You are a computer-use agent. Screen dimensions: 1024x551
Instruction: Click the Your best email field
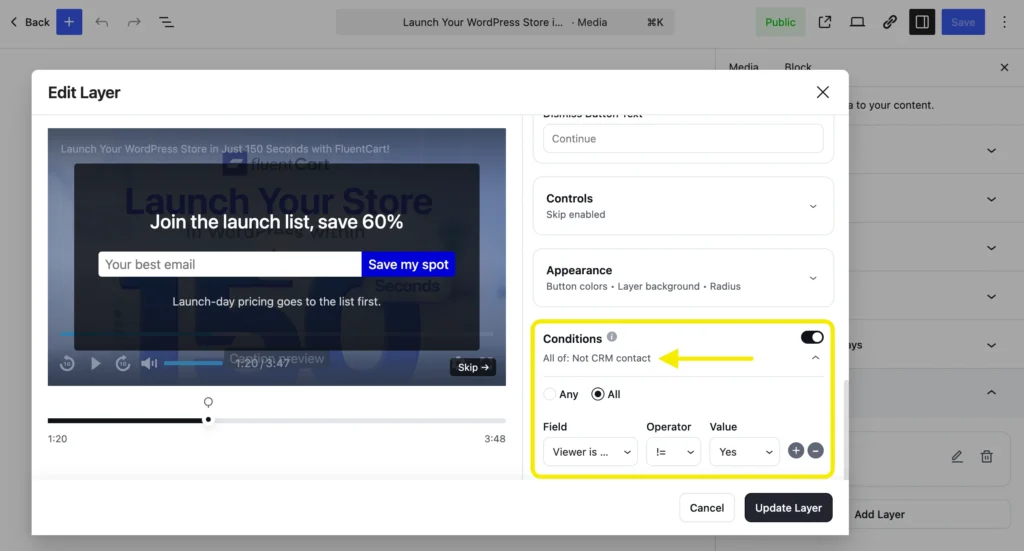pyautogui.click(x=230, y=264)
